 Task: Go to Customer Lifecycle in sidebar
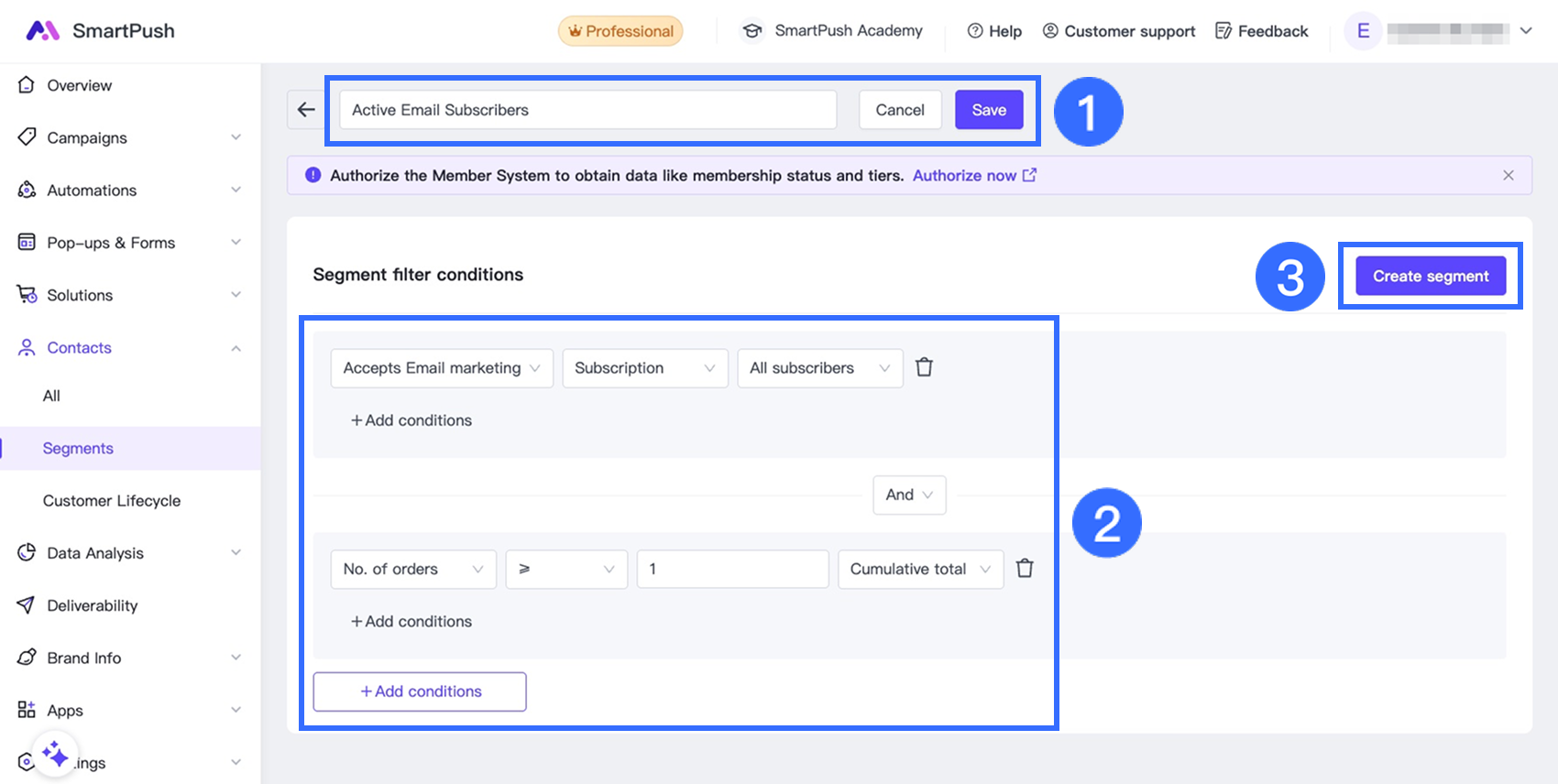(x=112, y=501)
